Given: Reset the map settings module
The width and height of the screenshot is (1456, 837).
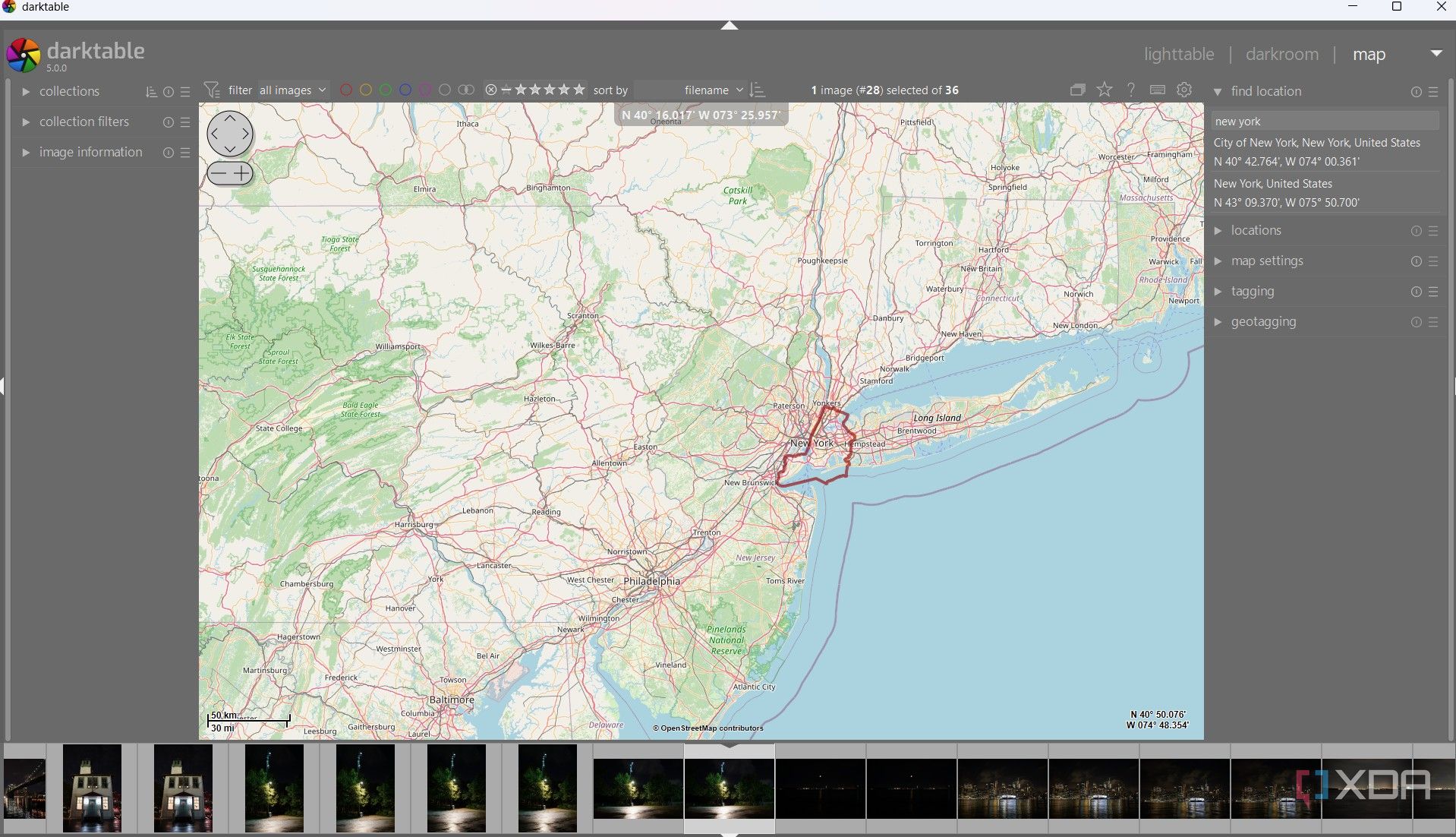Looking at the screenshot, I should (x=1417, y=261).
